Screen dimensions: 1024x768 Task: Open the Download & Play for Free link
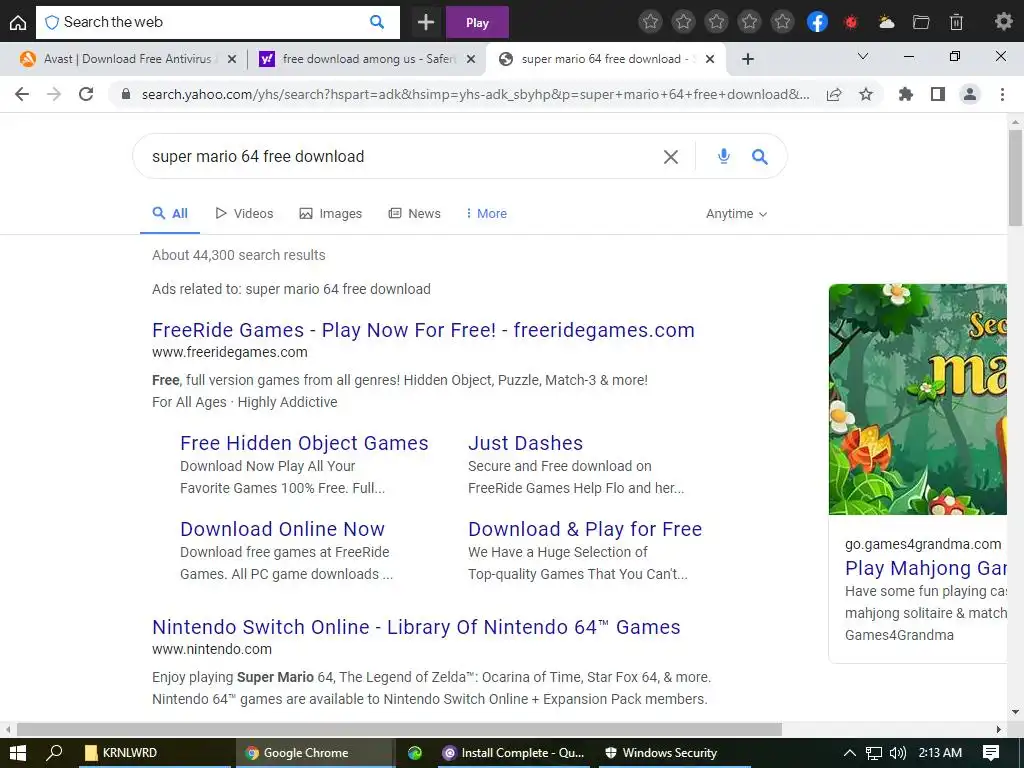click(585, 529)
